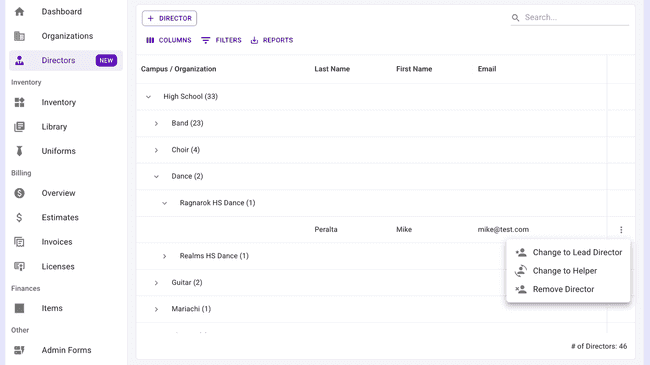
Task: Click the NEW badge on Directors
Action: [x=106, y=61]
